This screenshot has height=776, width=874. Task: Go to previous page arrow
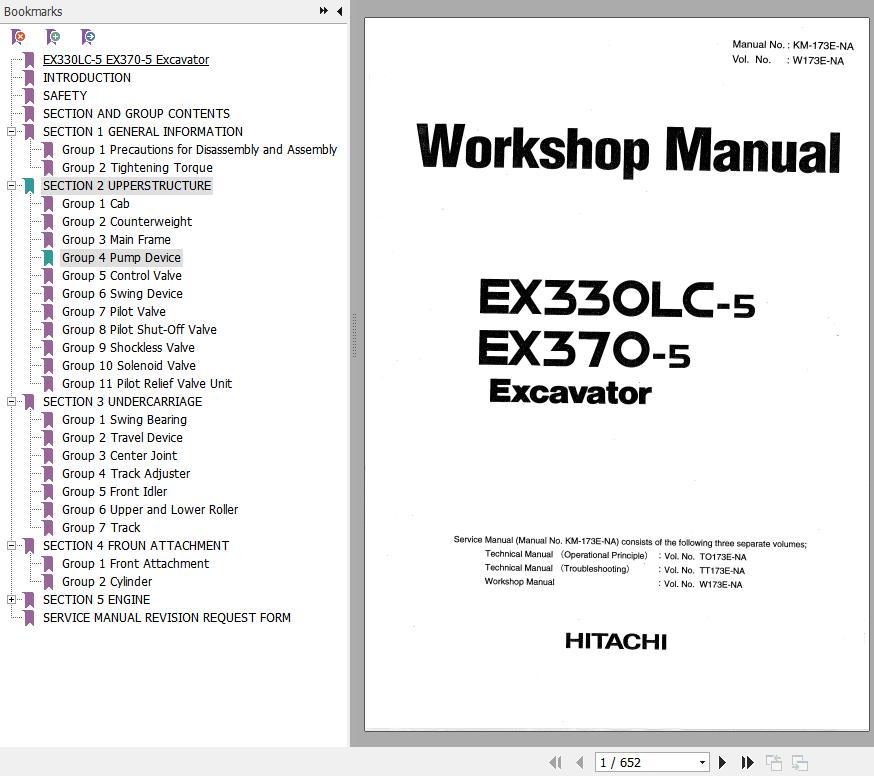[580, 762]
